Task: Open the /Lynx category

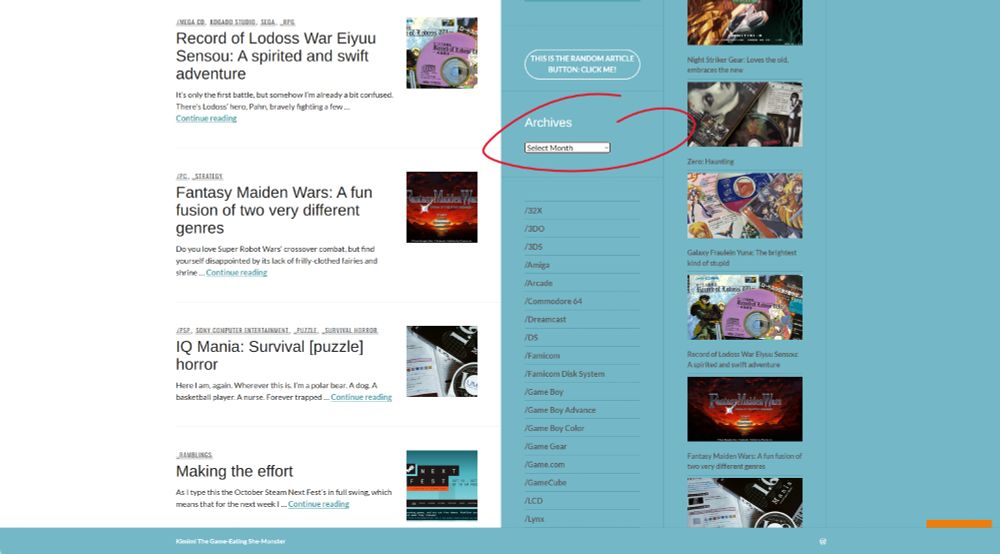Action: [534, 520]
